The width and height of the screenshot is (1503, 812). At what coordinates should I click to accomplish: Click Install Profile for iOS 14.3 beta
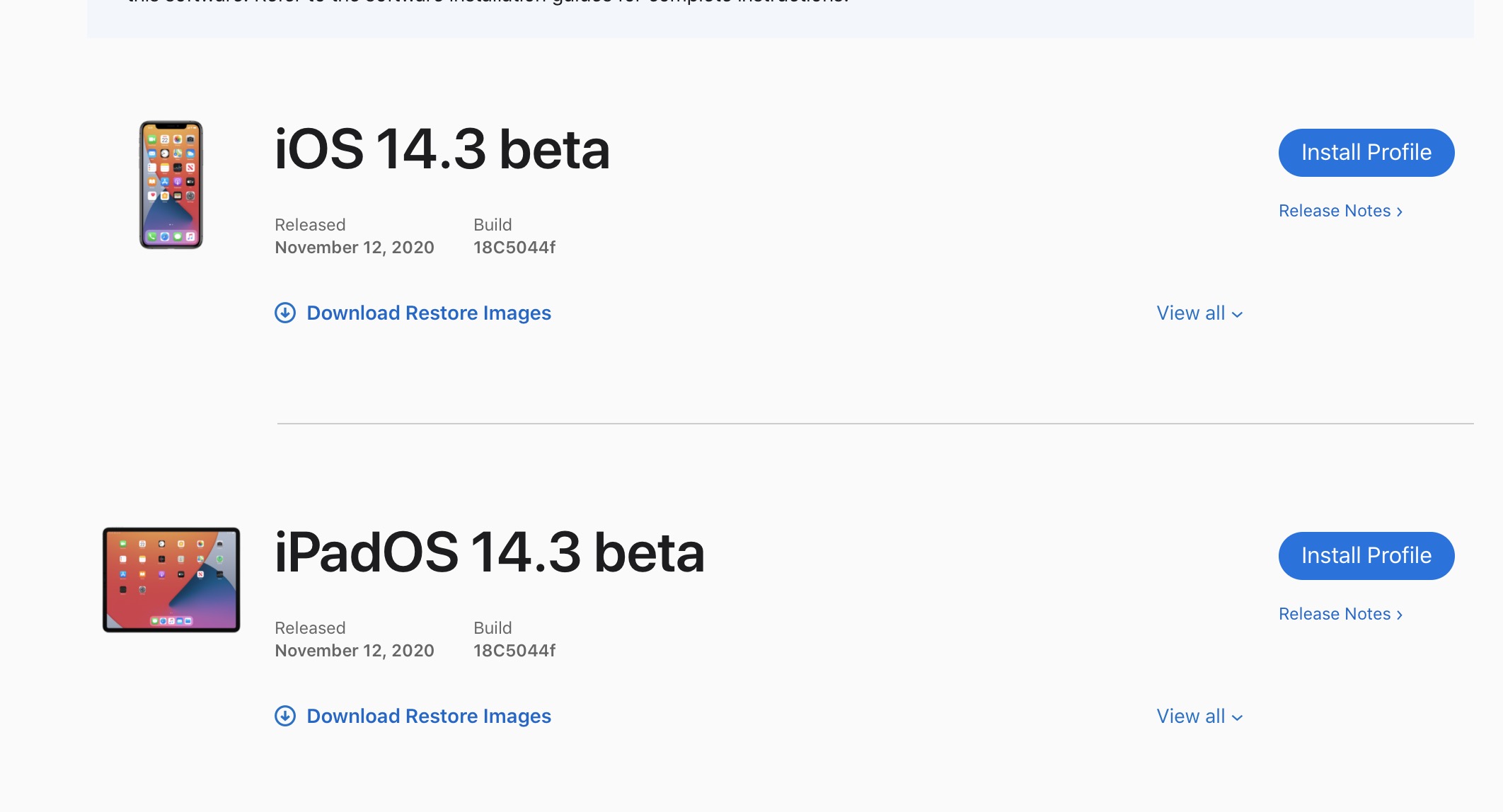pyautogui.click(x=1366, y=153)
